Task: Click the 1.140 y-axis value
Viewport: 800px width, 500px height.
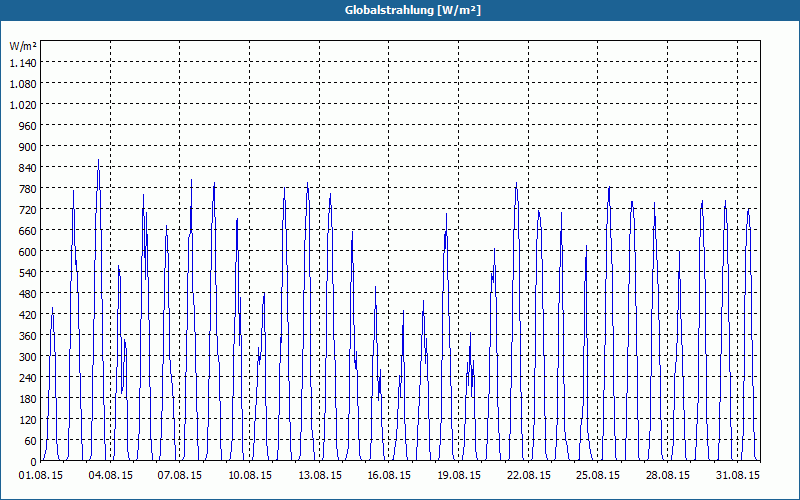Action: pyautogui.click(x=23, y=63)
